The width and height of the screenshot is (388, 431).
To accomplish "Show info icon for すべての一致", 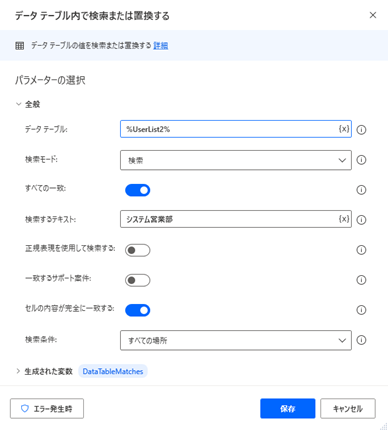I will click(361, 190).
